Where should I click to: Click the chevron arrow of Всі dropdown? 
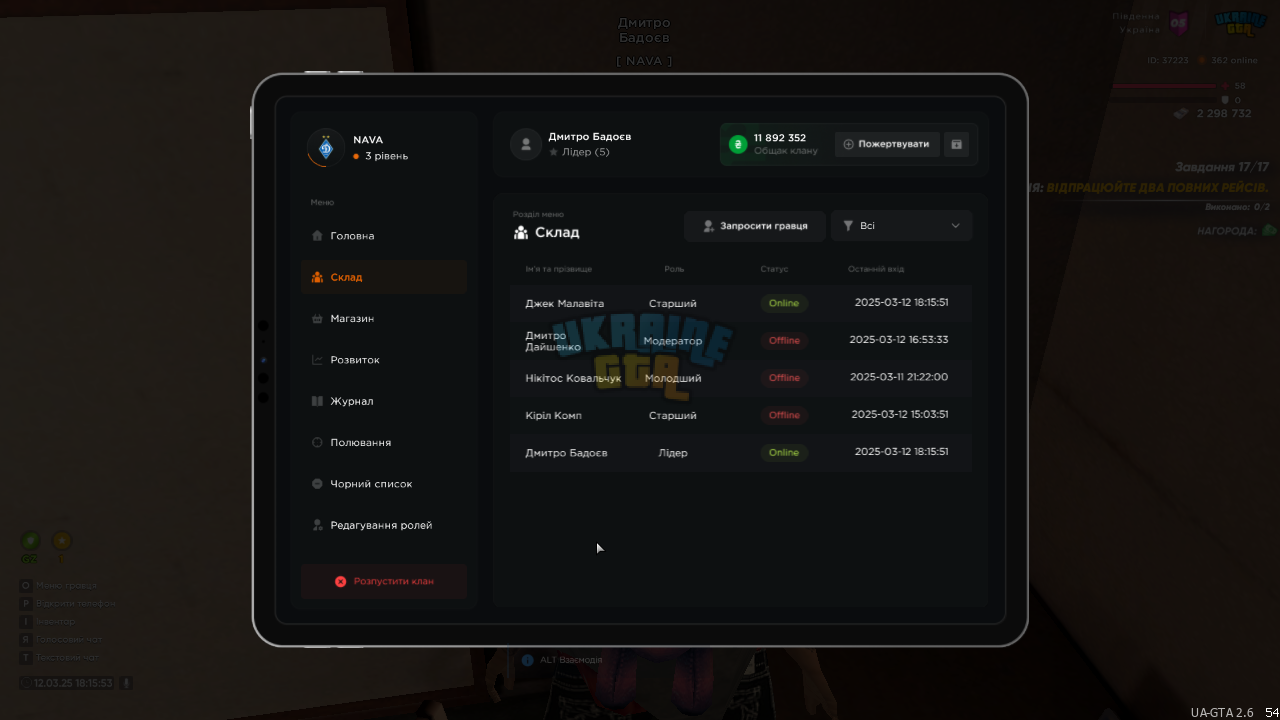(955, 226)
